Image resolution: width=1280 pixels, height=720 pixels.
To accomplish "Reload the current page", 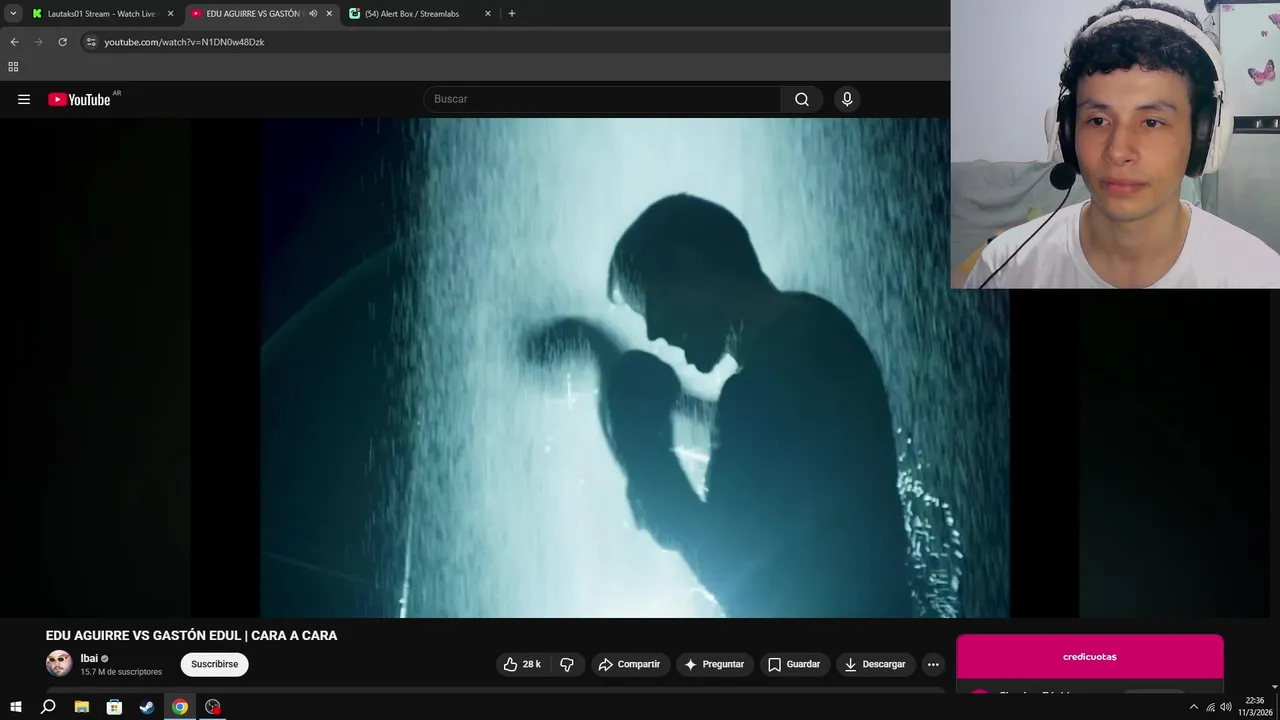I will pyautogui.click(x=62, y=42).
